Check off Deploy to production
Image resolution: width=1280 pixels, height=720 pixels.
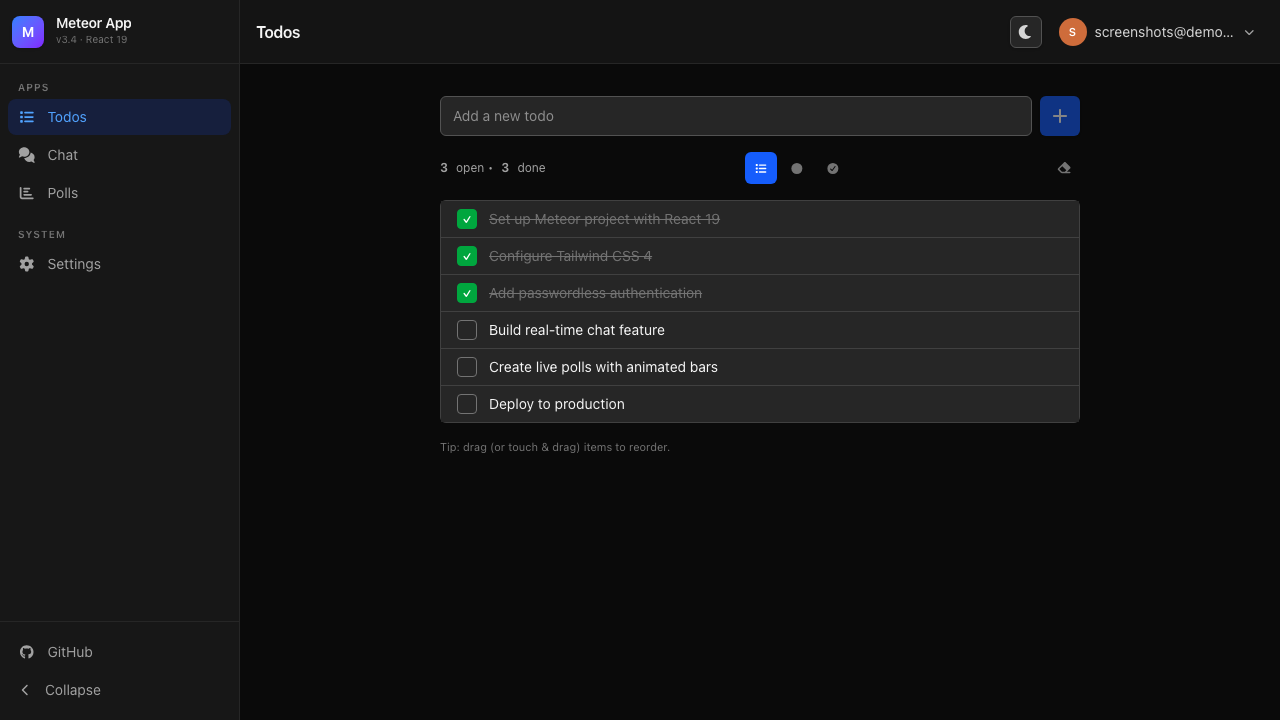466,404
